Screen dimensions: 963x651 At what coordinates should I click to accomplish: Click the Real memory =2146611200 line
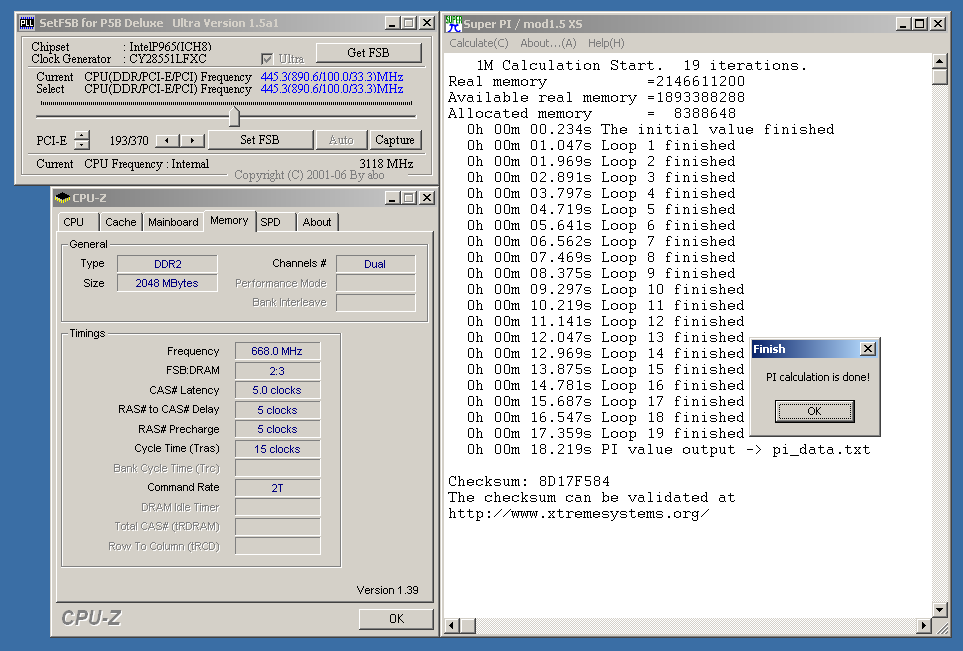pos(596,81)
